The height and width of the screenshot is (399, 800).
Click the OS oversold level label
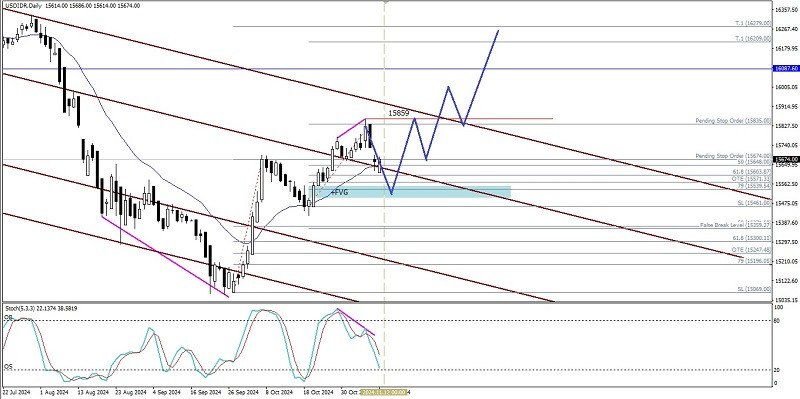(8, 366)
